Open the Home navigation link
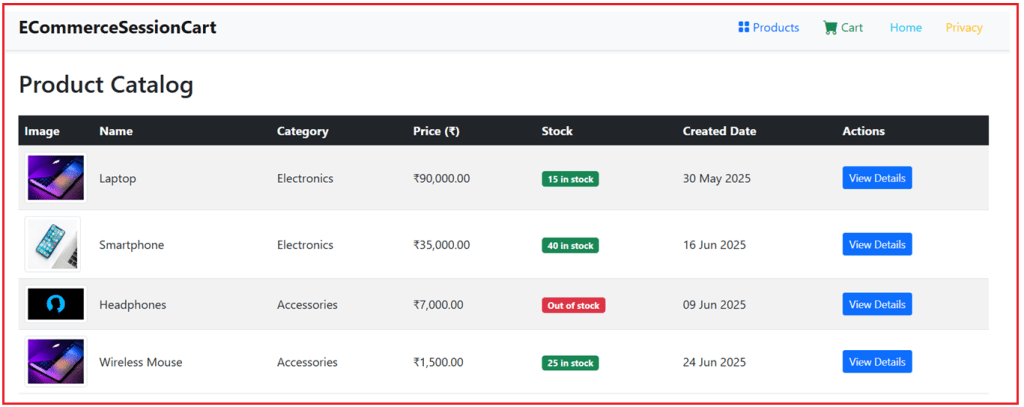This screenshot has height=407, width=1024. (905, 27)
